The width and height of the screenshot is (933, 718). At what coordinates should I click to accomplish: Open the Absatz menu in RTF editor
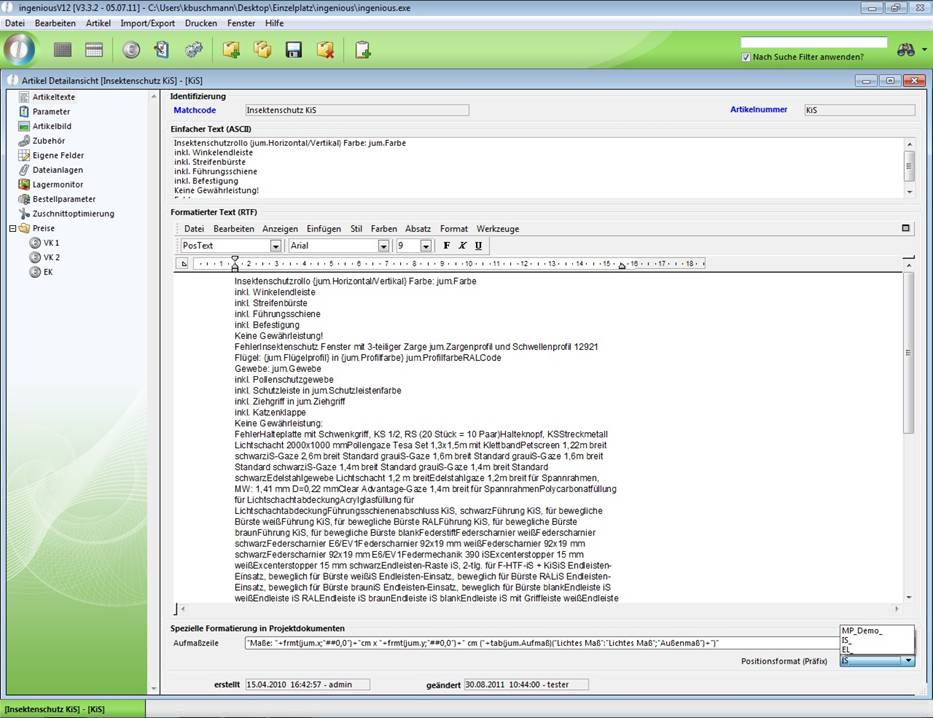418,229
